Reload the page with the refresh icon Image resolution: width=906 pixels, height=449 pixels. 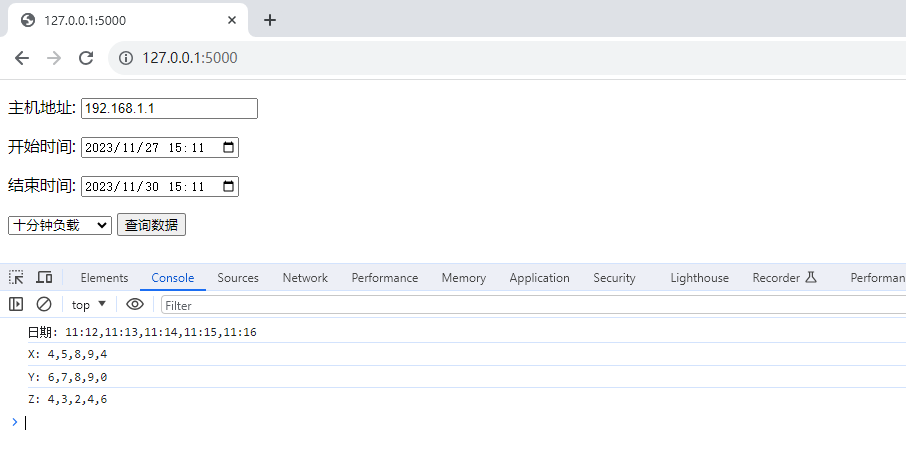click(x=86, y=58)
